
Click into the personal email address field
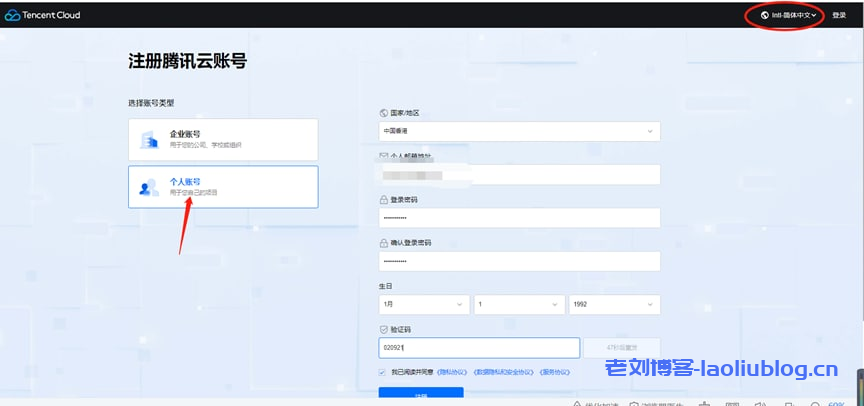click(519, 175)
